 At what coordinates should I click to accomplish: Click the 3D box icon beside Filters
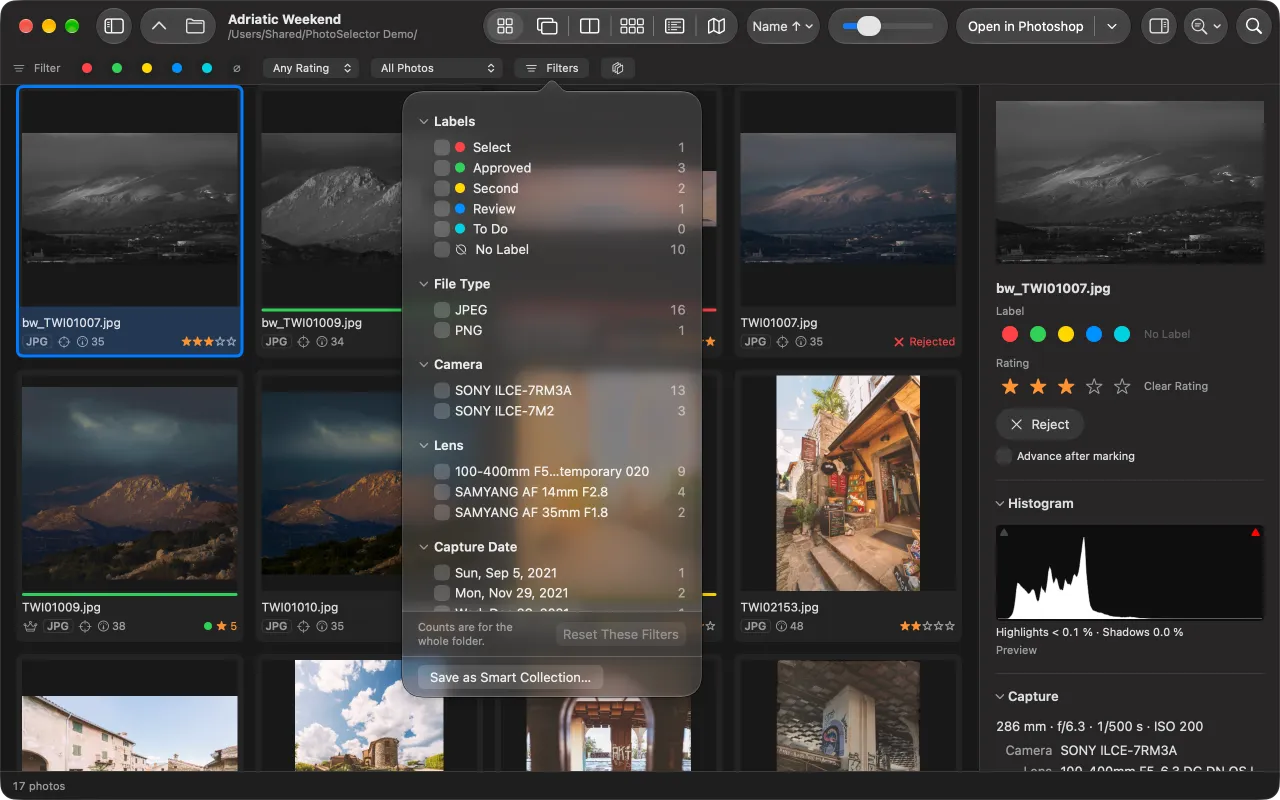click(618, 68)
